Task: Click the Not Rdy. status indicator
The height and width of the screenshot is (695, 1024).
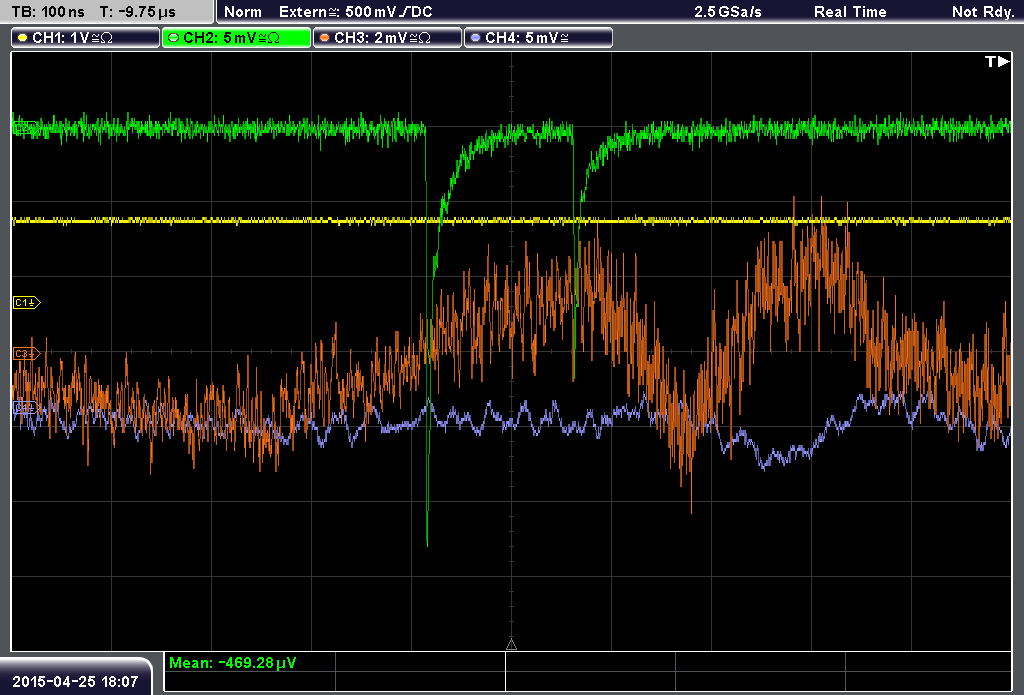Action: click(x=982, y=12)
